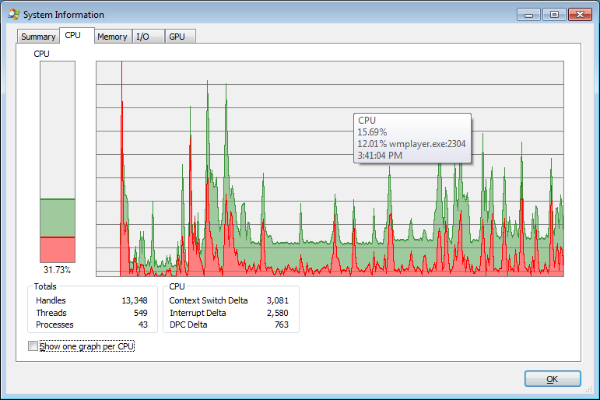Enable Show one graph per CPU checkbox
600x400 pixels.
pos(36,346)
